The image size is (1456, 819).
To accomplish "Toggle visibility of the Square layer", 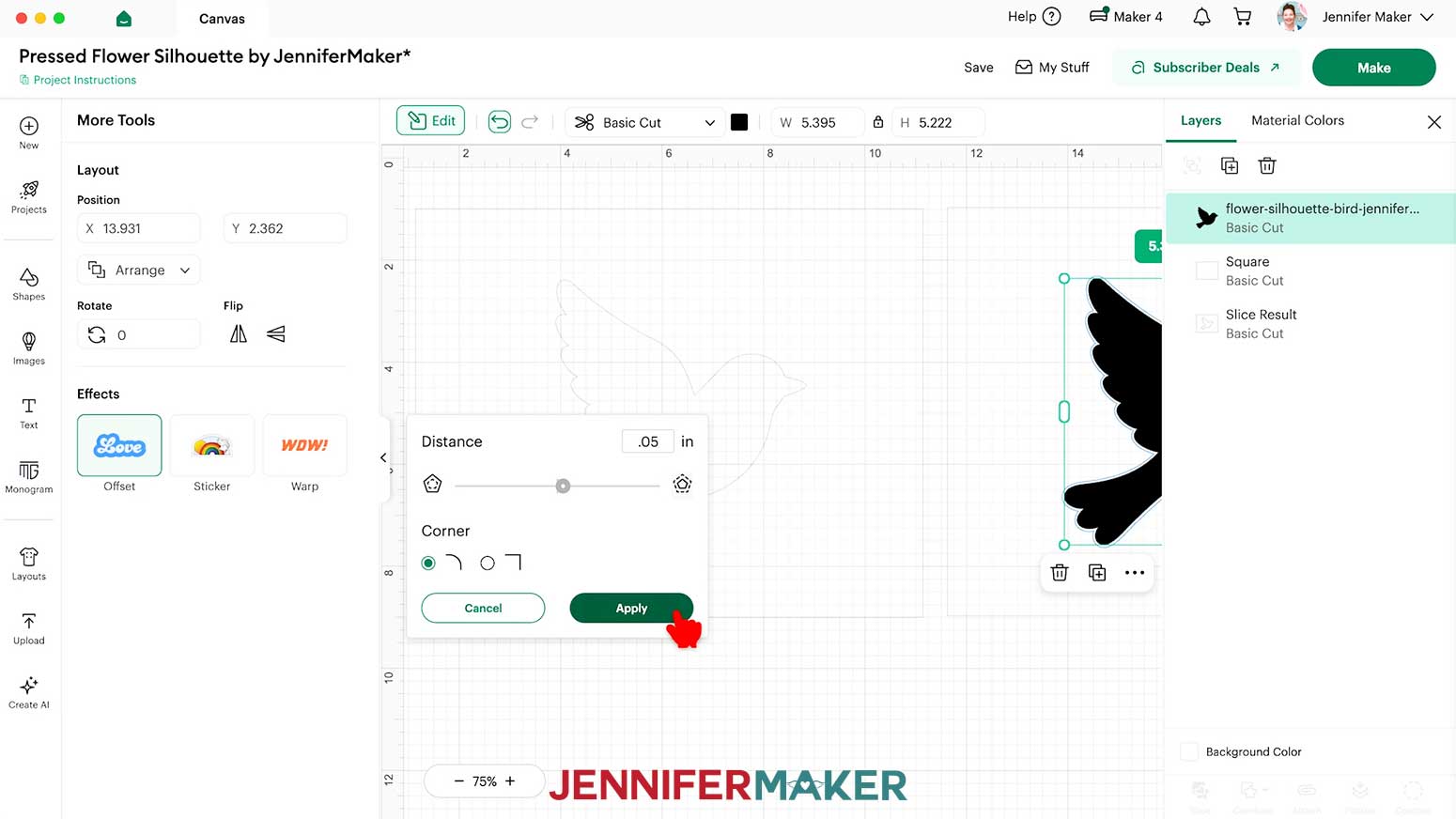I will point(1207,271).
